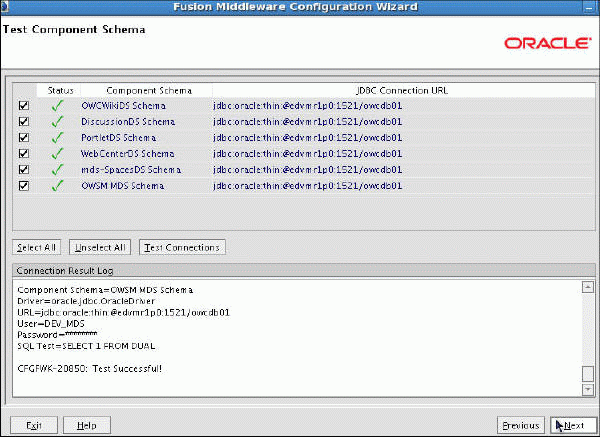Click the masked Password log line

pyautogui.click(x=57, y=335)
